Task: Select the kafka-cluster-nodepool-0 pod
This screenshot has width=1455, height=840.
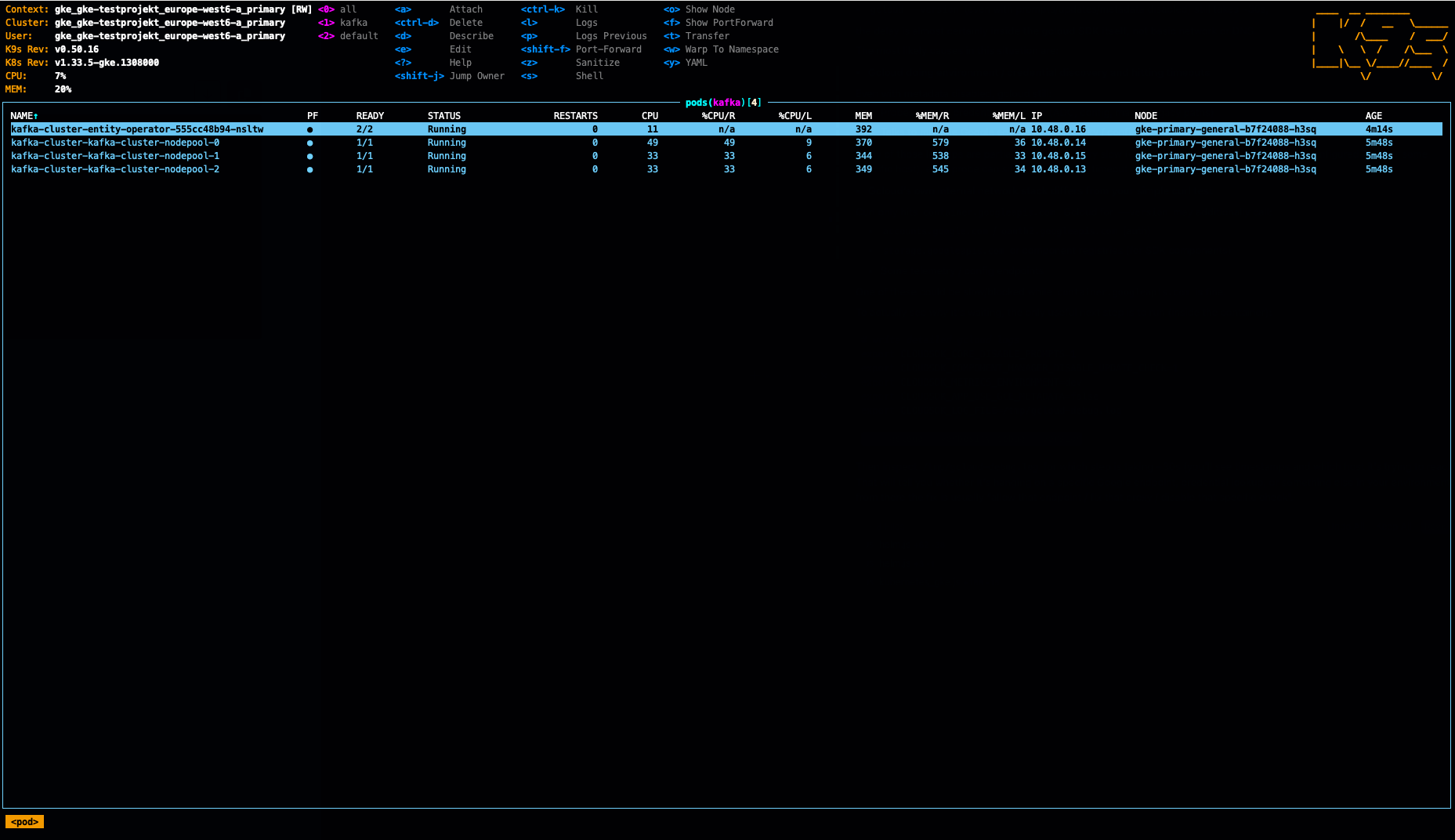Action: pyautogui.click(x=115, y=143)
